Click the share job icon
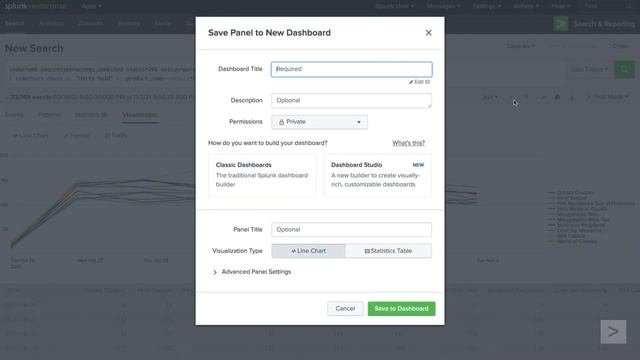640x360 pixels. (x=543, y=97)
